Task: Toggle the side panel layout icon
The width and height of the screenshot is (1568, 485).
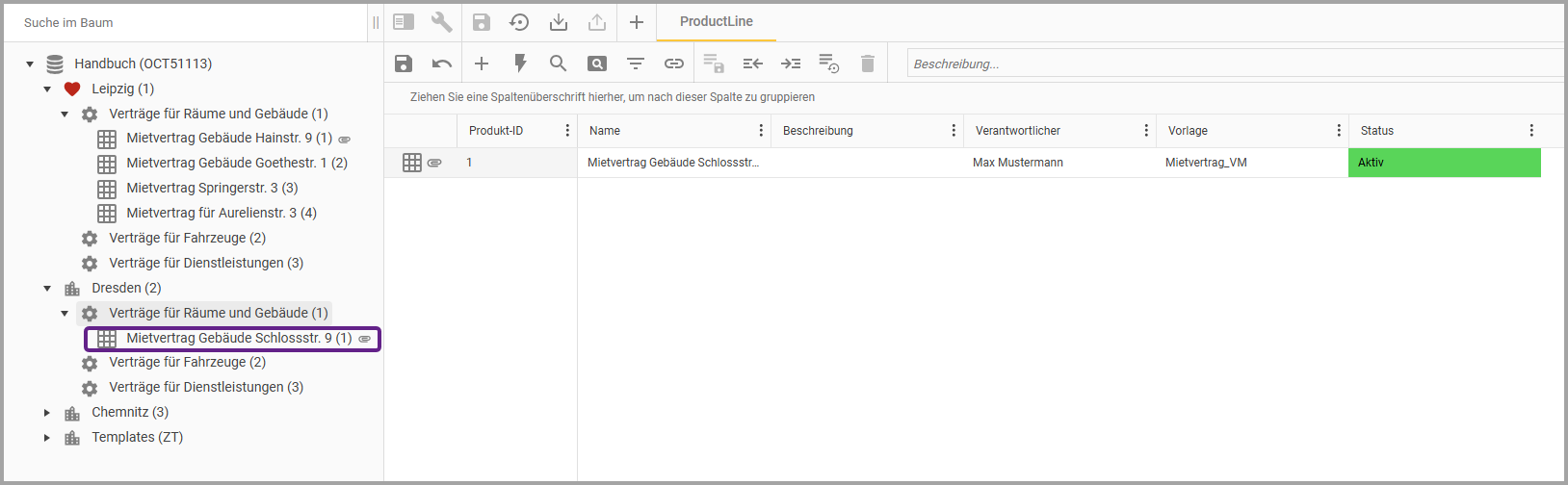Action: pyautogui.click(x=404, y=22)
